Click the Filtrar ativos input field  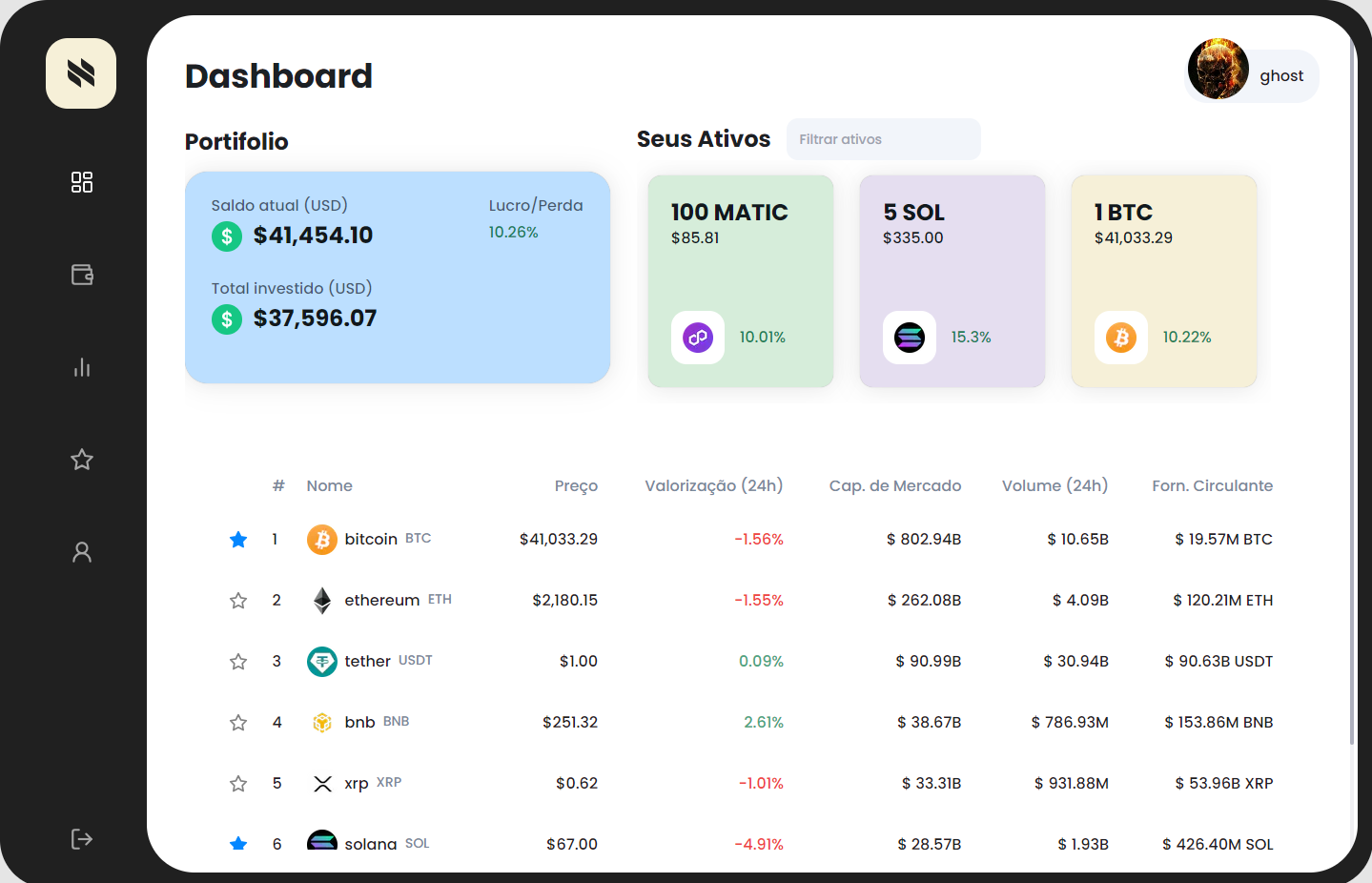pos(883,139)
